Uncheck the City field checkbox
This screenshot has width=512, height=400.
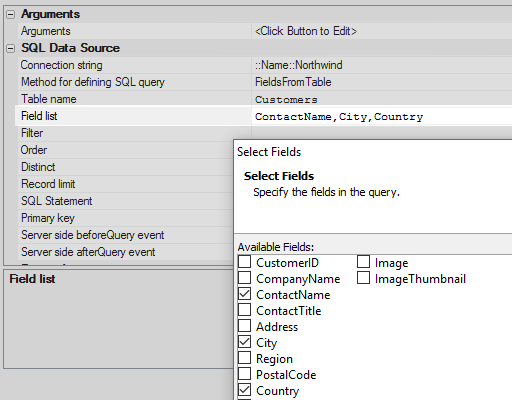coord(245,342)
